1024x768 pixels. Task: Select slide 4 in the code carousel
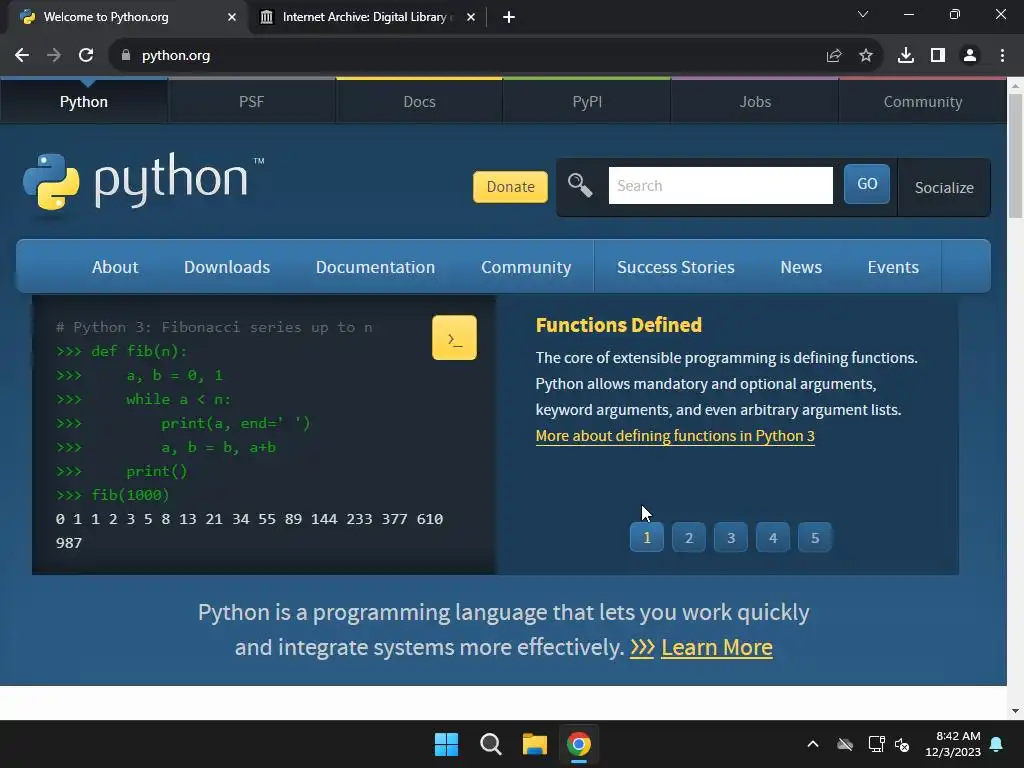click(773, 537)
